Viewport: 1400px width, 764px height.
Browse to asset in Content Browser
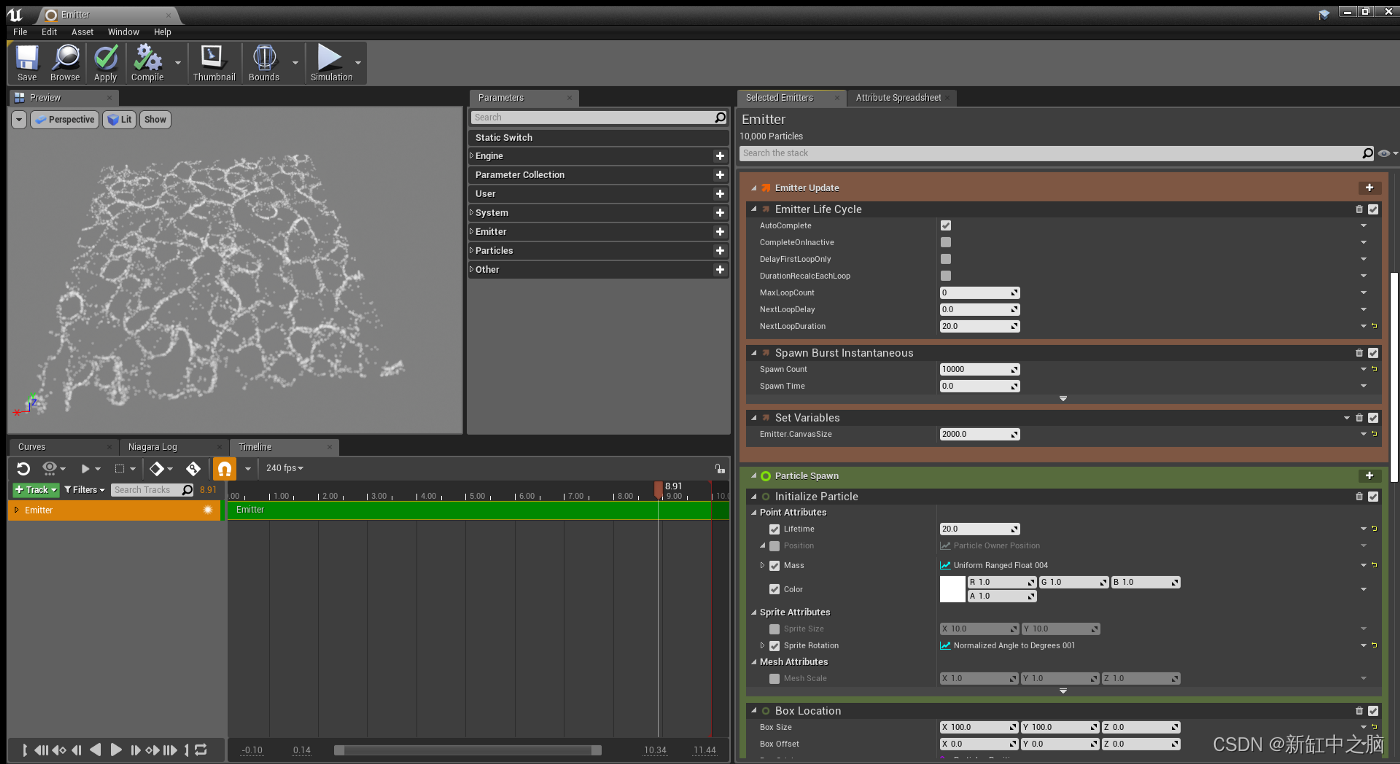coord(65,63)
